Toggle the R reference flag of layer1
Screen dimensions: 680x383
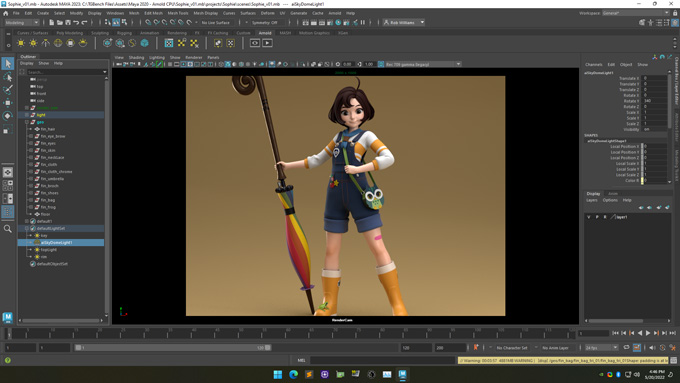(x=605, y=217)
